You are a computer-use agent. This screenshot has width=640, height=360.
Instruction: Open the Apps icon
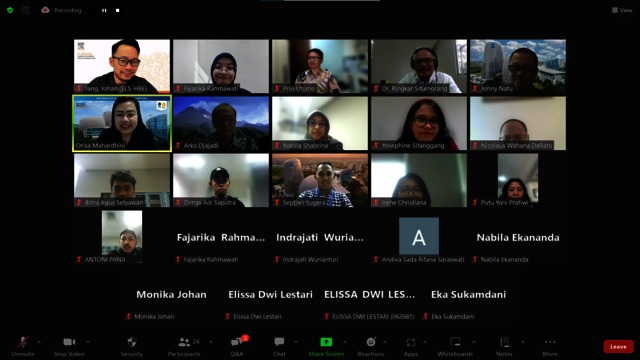pos(411,342)
